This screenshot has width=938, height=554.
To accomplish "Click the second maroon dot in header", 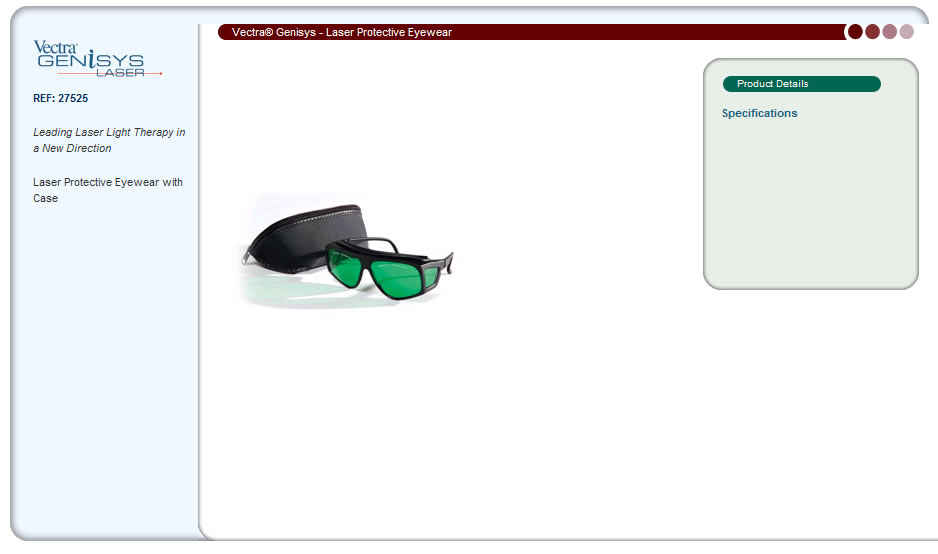I will pos(873,32).
